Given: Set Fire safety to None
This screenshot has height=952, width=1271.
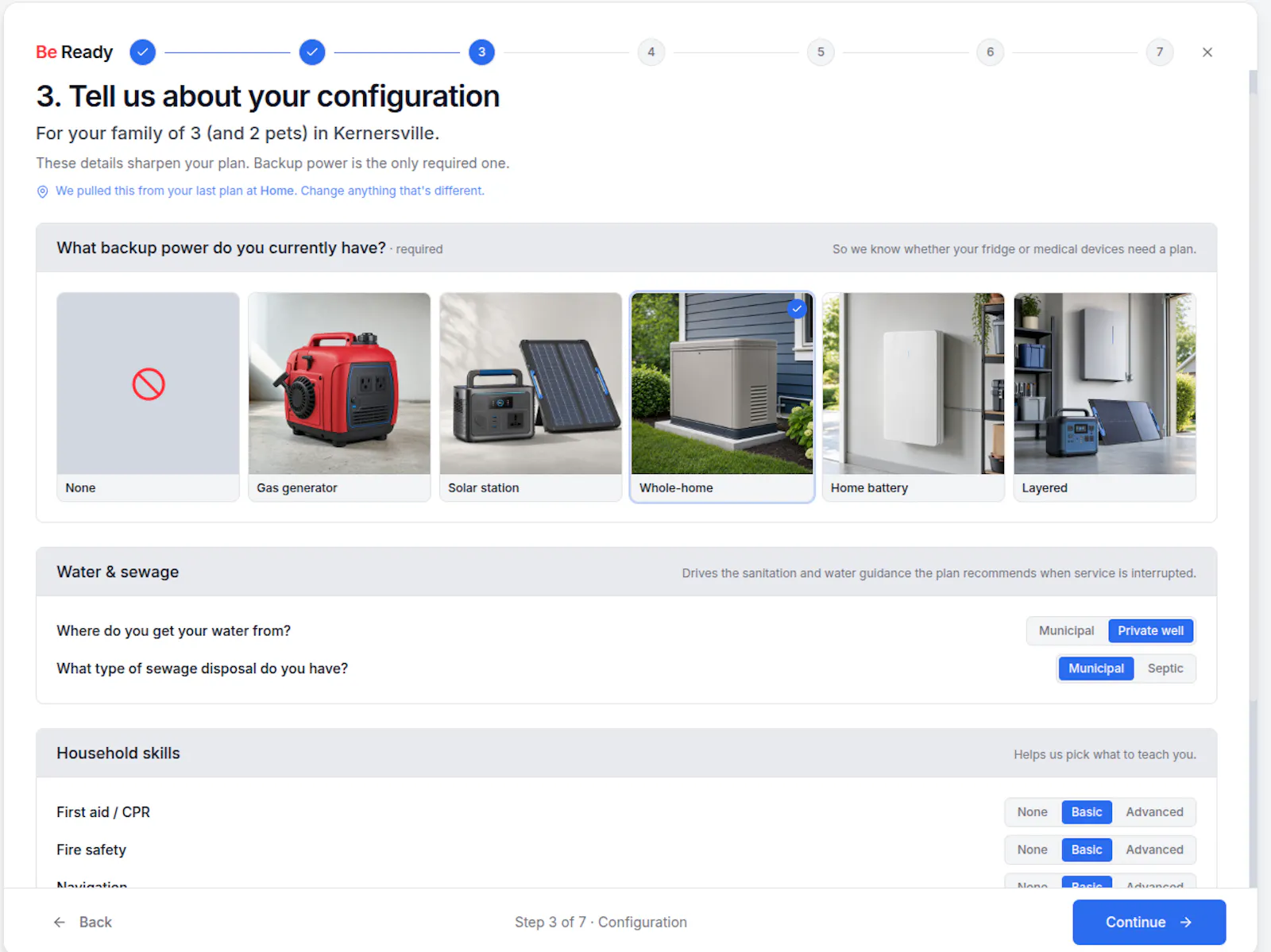Looking at the screenshot, I should [1033, 850].
